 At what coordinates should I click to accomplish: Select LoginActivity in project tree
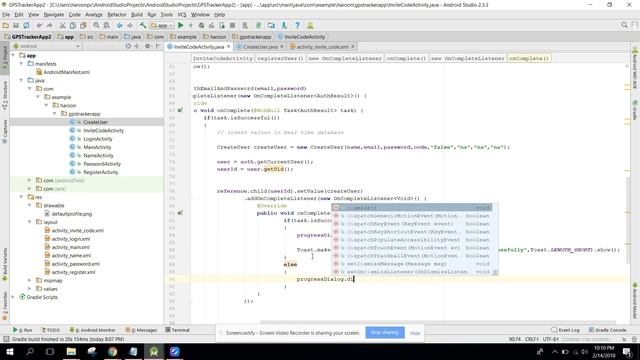click(98, 139)
